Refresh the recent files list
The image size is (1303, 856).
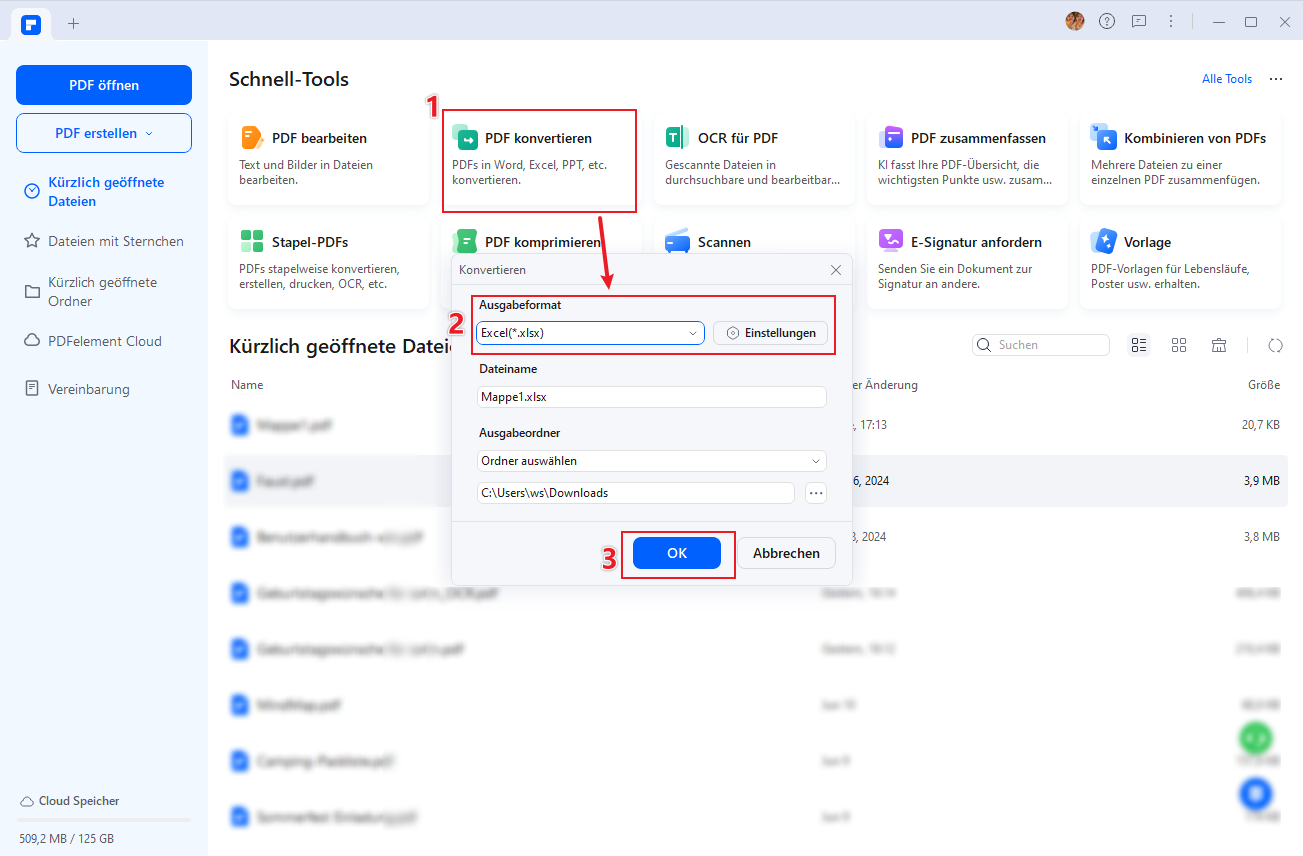tap(1275, 345)
